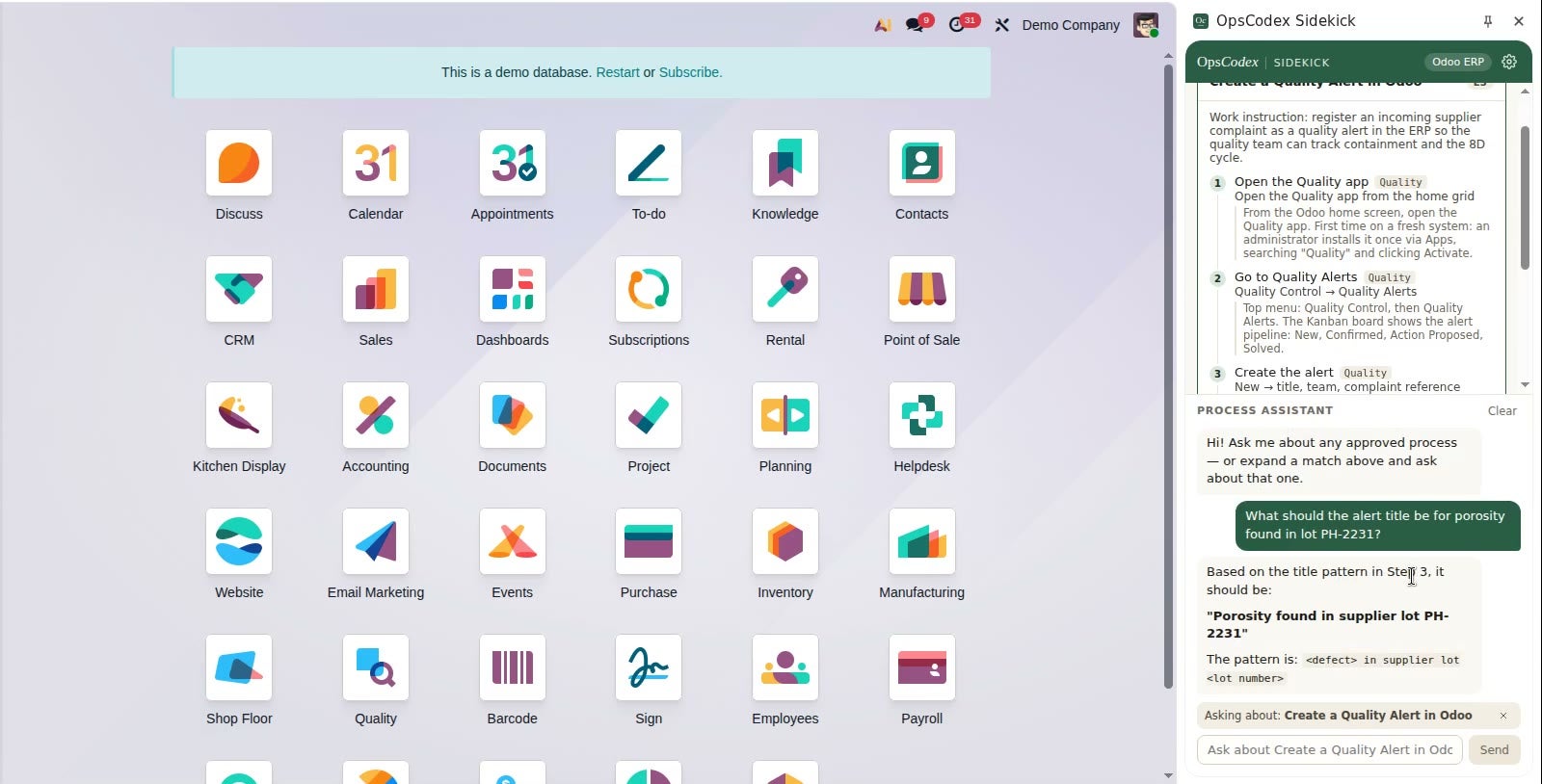This screenshot has width=1542, height=784.
Task: Pin the OpsCodex Sidekick panel
Action: 1488,21
